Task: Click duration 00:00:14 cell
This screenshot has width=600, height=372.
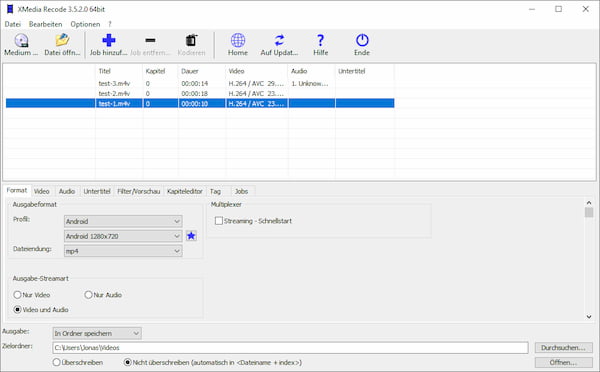Action: click(x=194, y=83)
